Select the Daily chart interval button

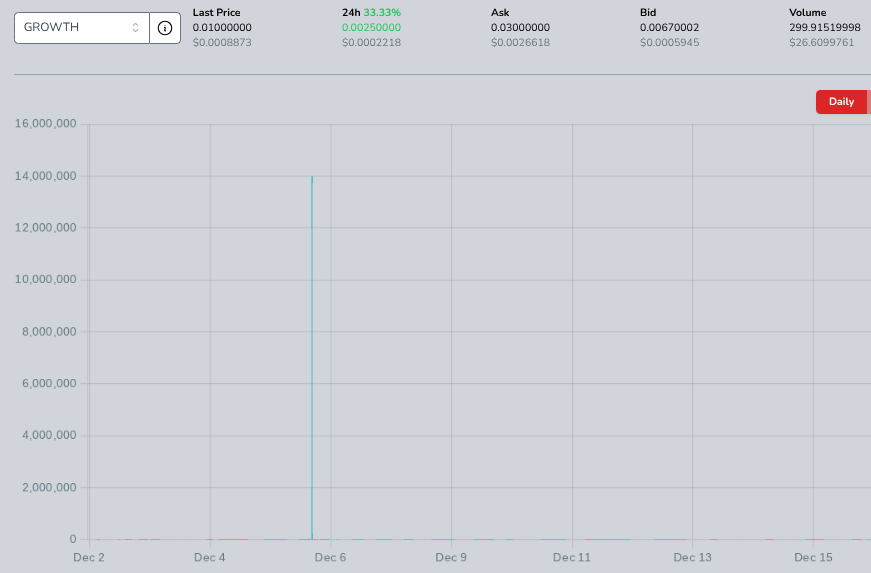[x=840, y=102]
